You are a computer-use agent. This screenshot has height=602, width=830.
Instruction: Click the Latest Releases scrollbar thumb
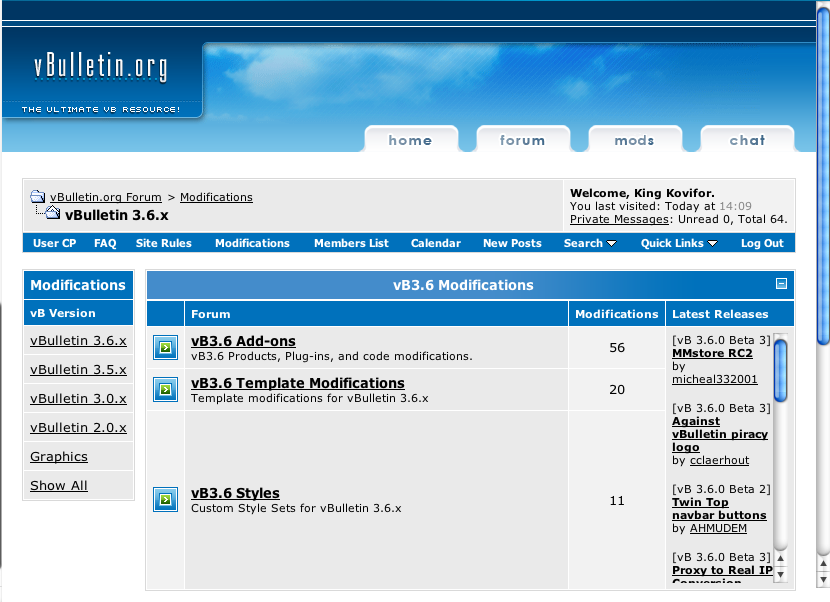(x=781, y=370)
